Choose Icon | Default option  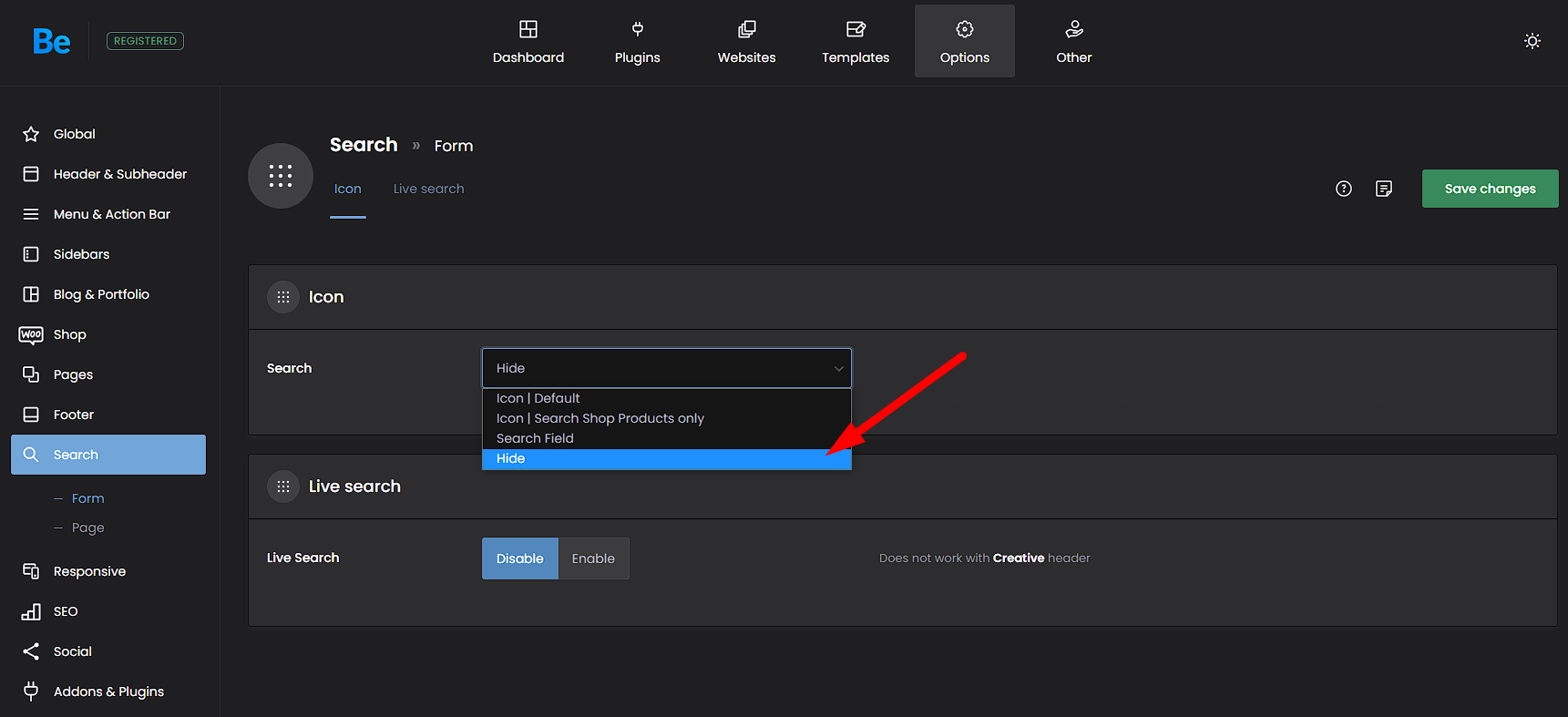pyautogui.click(x=667, y=398)
